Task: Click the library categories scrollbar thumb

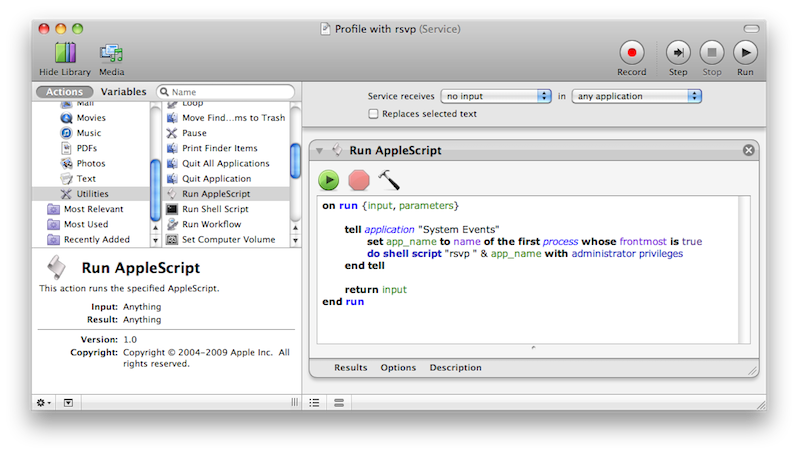Action: (155, 189)
